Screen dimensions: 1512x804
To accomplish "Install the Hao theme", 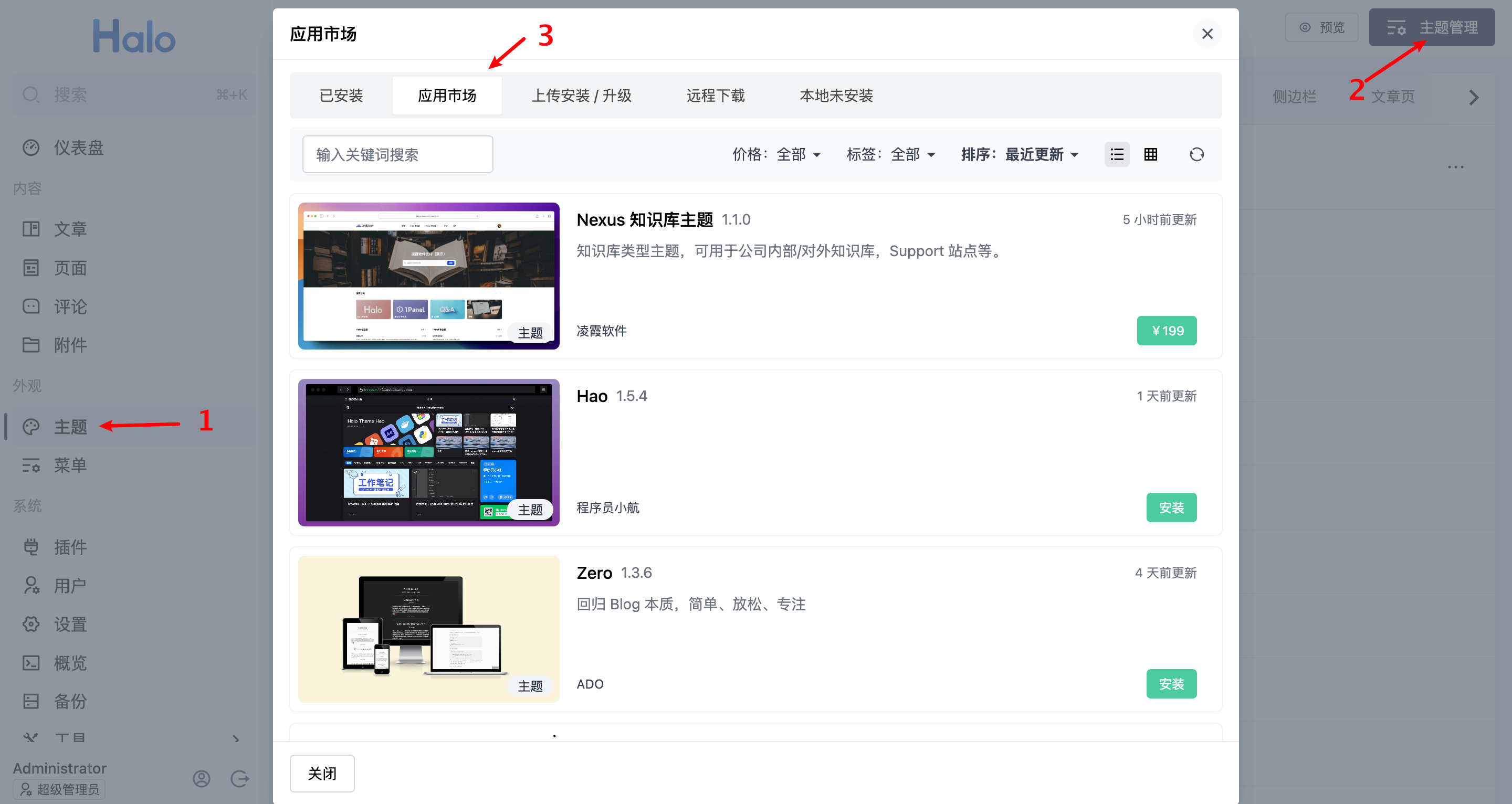I will point(1171,507).
